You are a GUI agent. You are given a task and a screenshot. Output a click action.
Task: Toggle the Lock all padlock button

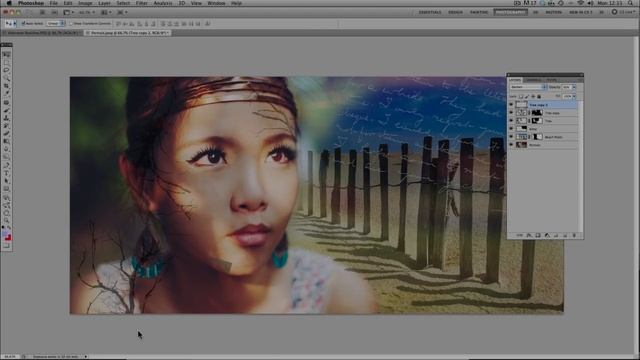coord(539,96)
